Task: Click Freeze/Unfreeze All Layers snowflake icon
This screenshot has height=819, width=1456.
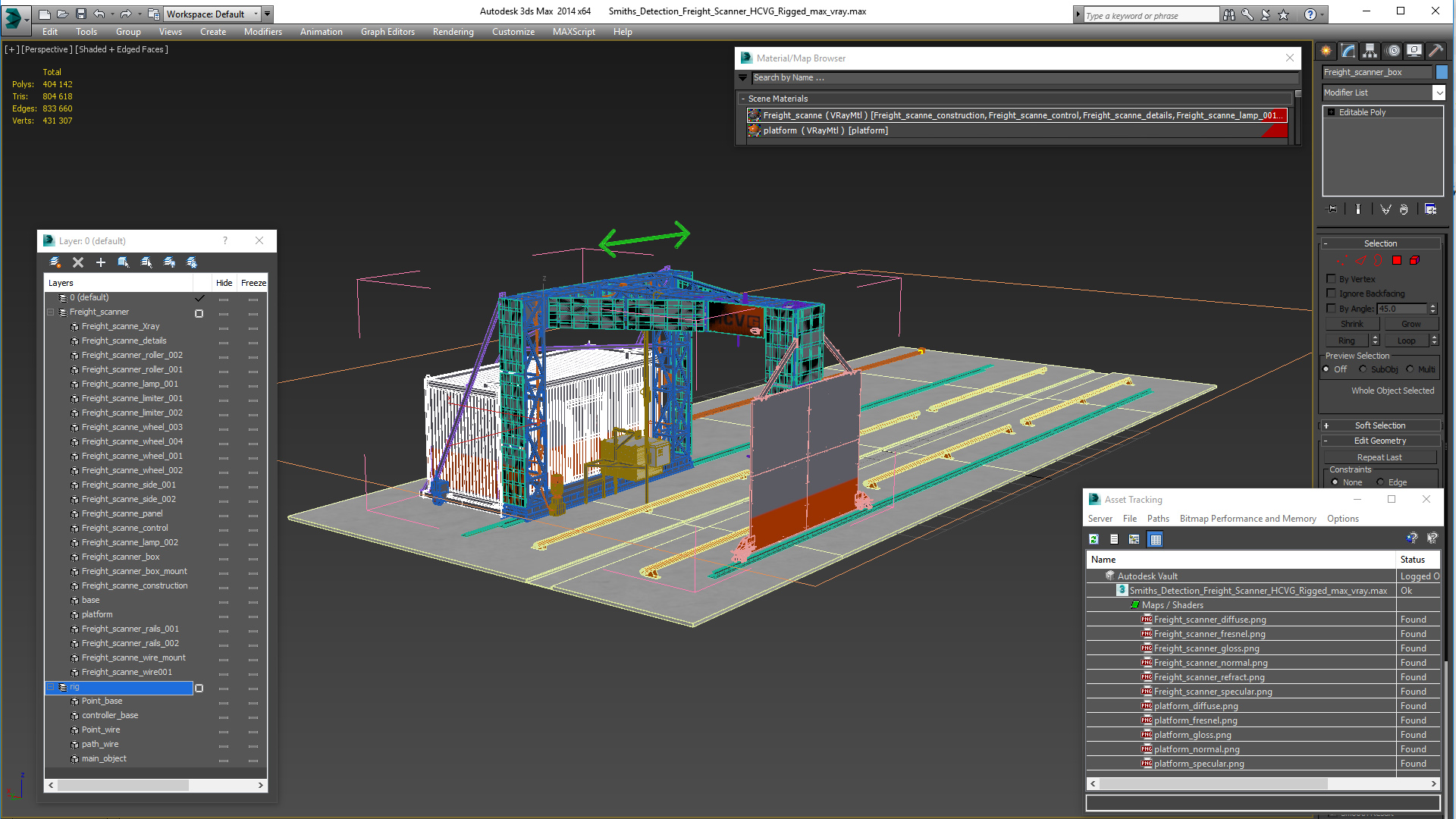Action: [192, 262]
